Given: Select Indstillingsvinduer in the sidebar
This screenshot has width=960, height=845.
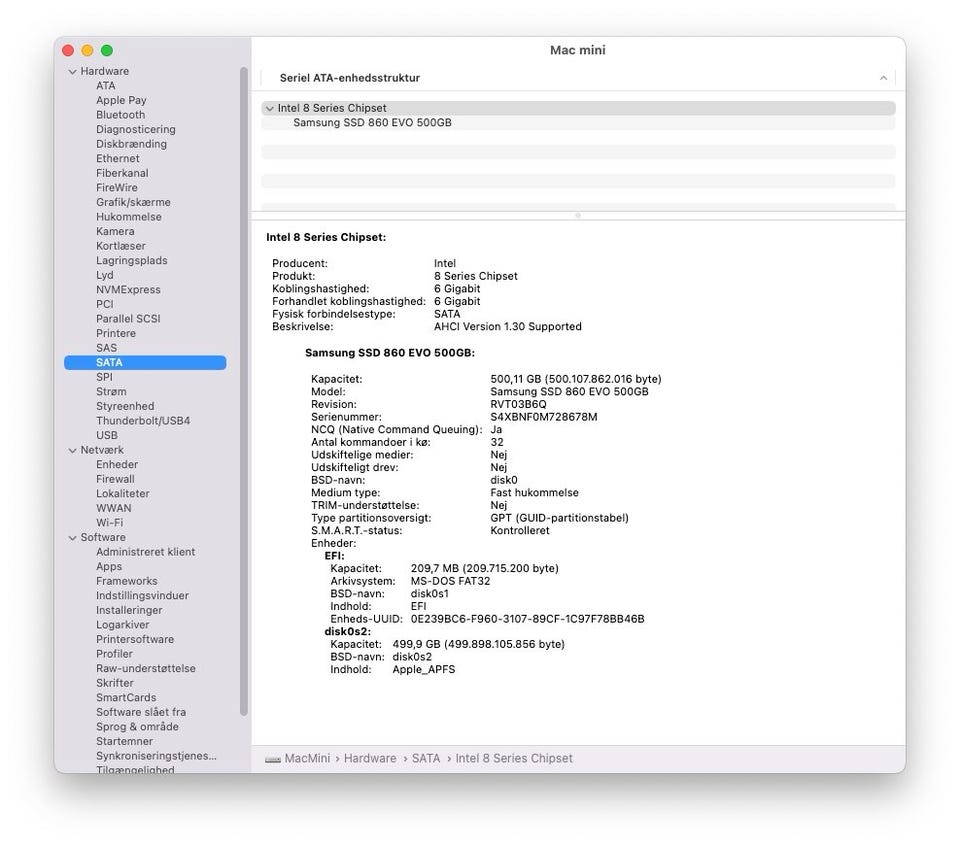Looking at the screenshot, I should pyautogui.click(x=142, y=596).
